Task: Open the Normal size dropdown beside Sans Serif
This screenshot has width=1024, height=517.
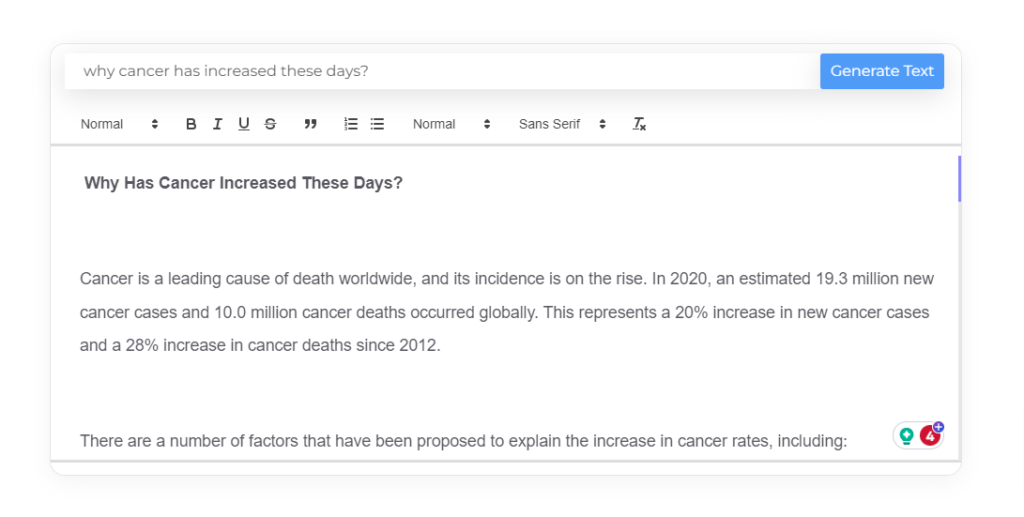Action: tap(451, 124)
